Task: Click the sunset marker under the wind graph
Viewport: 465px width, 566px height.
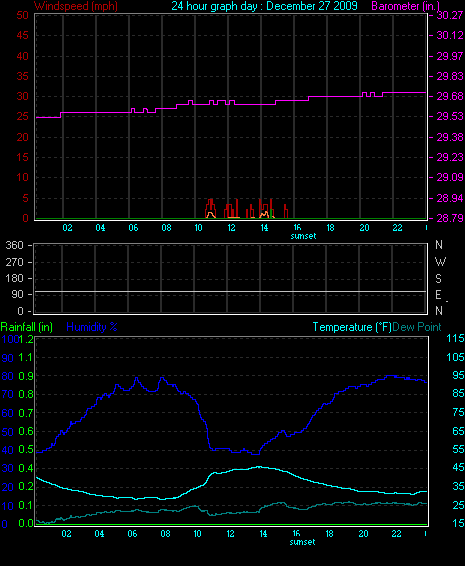Action: click(x=303, y=236)
